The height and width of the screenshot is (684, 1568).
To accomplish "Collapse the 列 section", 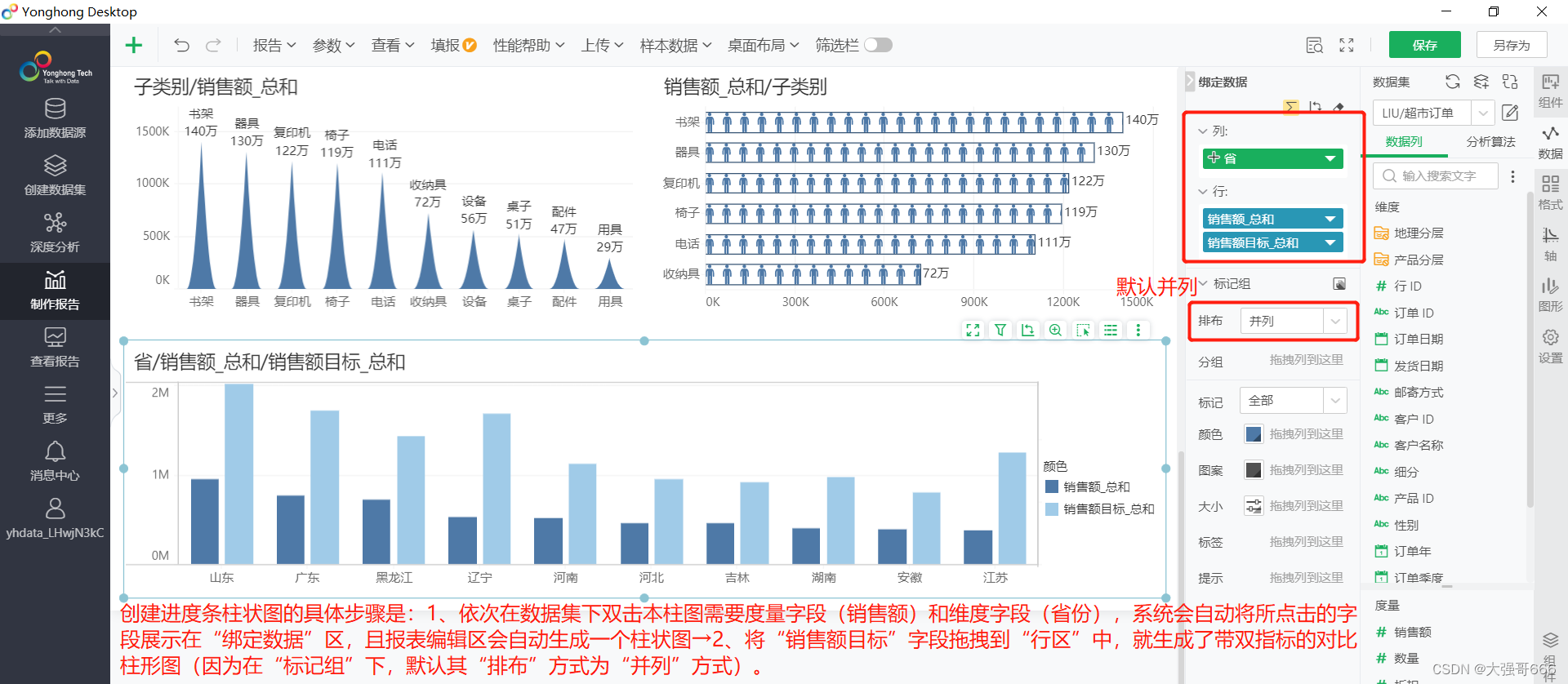I will pos(1203,131).
